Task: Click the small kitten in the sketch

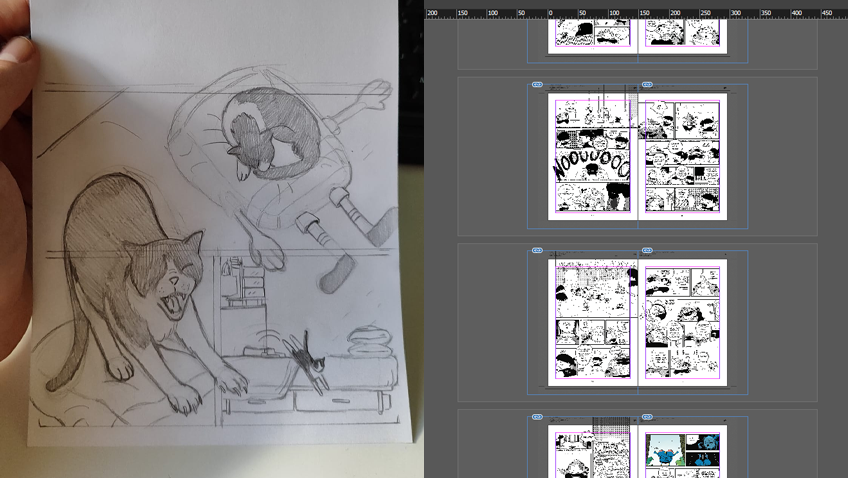Action: (x=307, y=360)
